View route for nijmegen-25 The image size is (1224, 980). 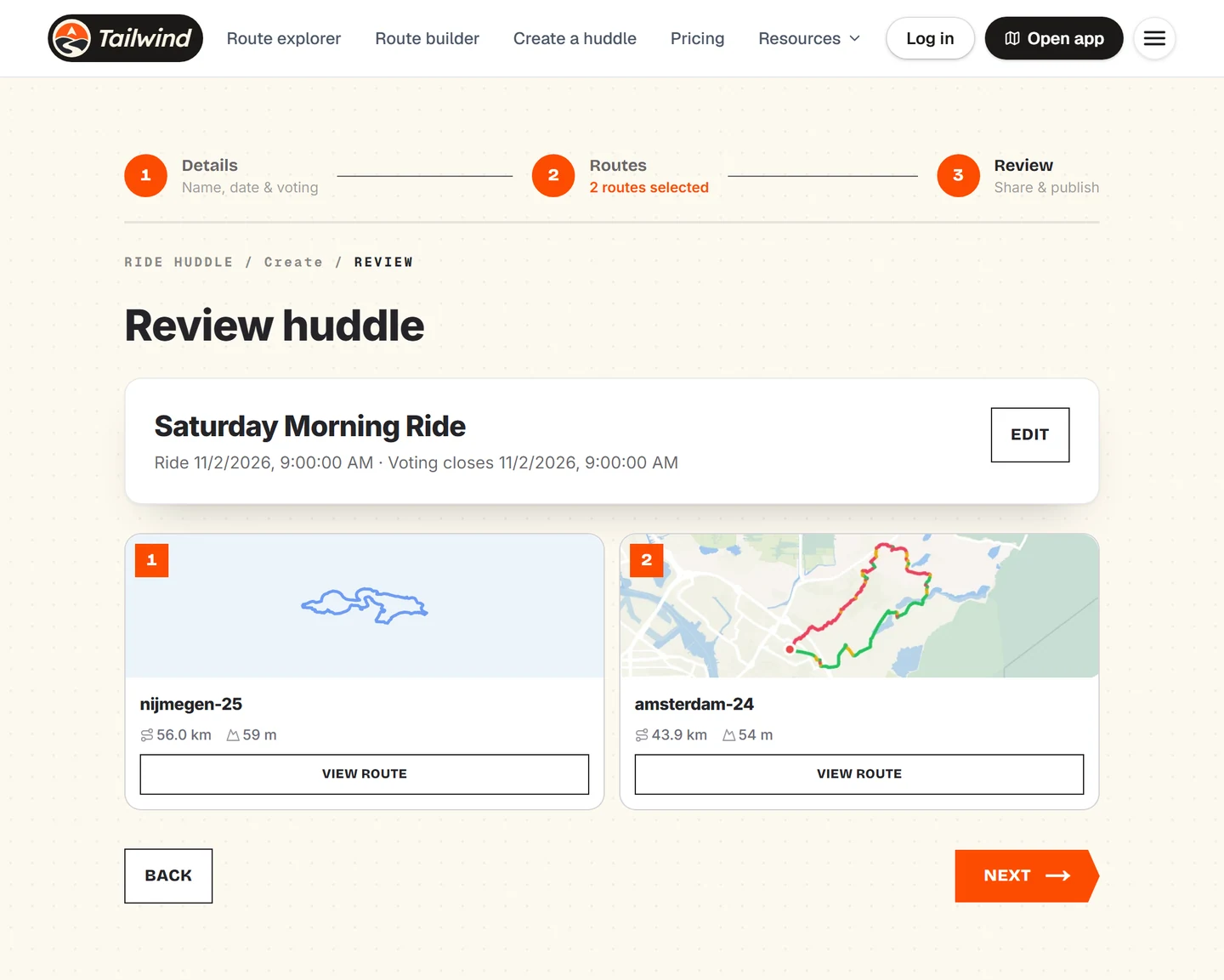pos(365,774)
